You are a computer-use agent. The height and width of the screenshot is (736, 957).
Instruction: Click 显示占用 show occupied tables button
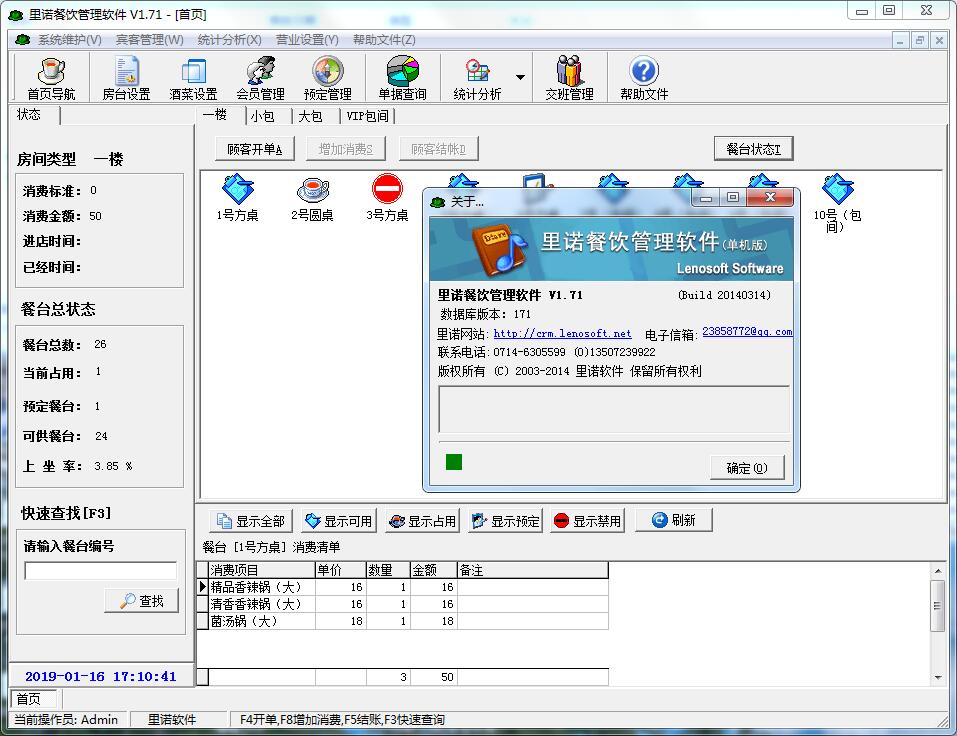point(422,521)
